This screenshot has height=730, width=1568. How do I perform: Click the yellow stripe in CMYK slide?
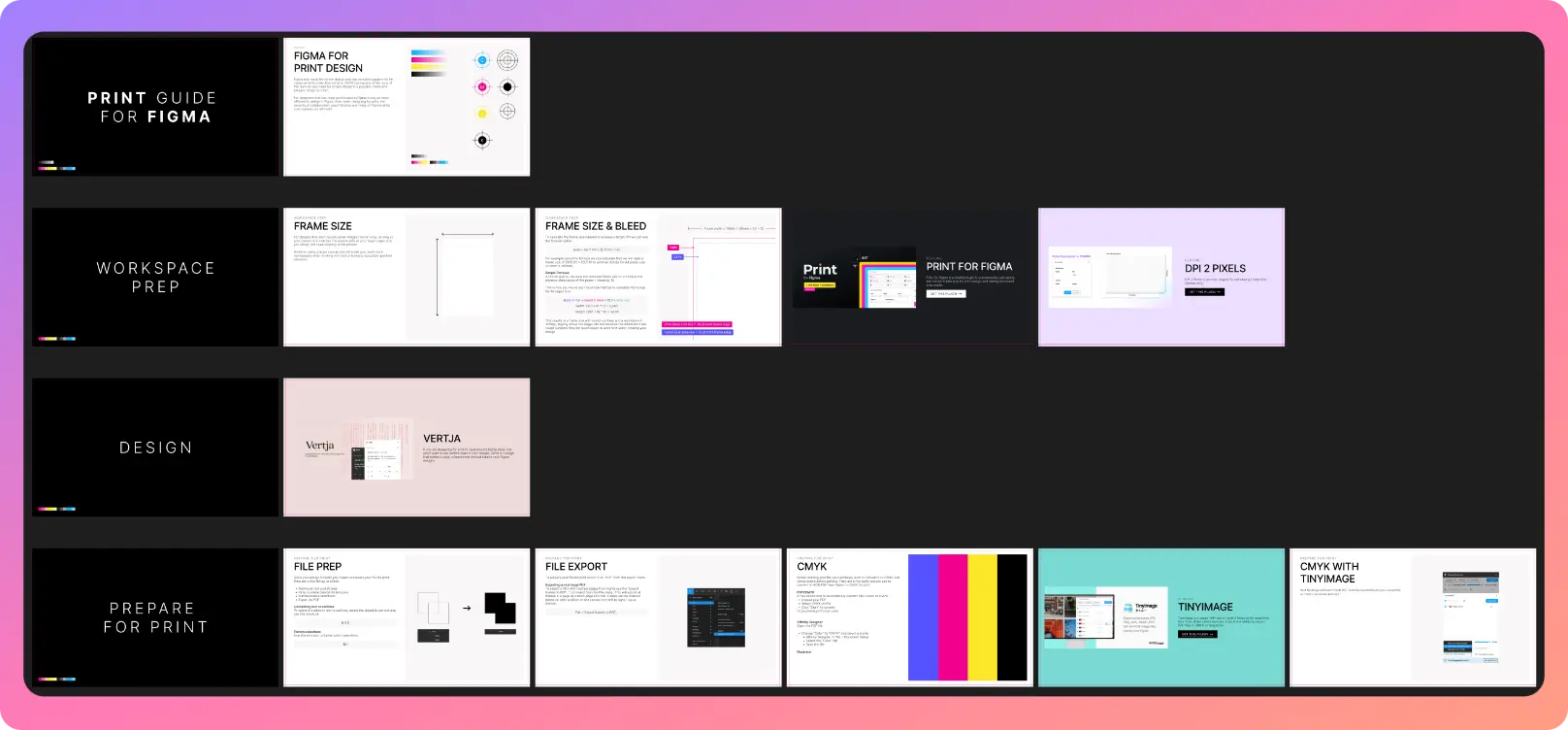pyautogui.click(x=982, y=617)
